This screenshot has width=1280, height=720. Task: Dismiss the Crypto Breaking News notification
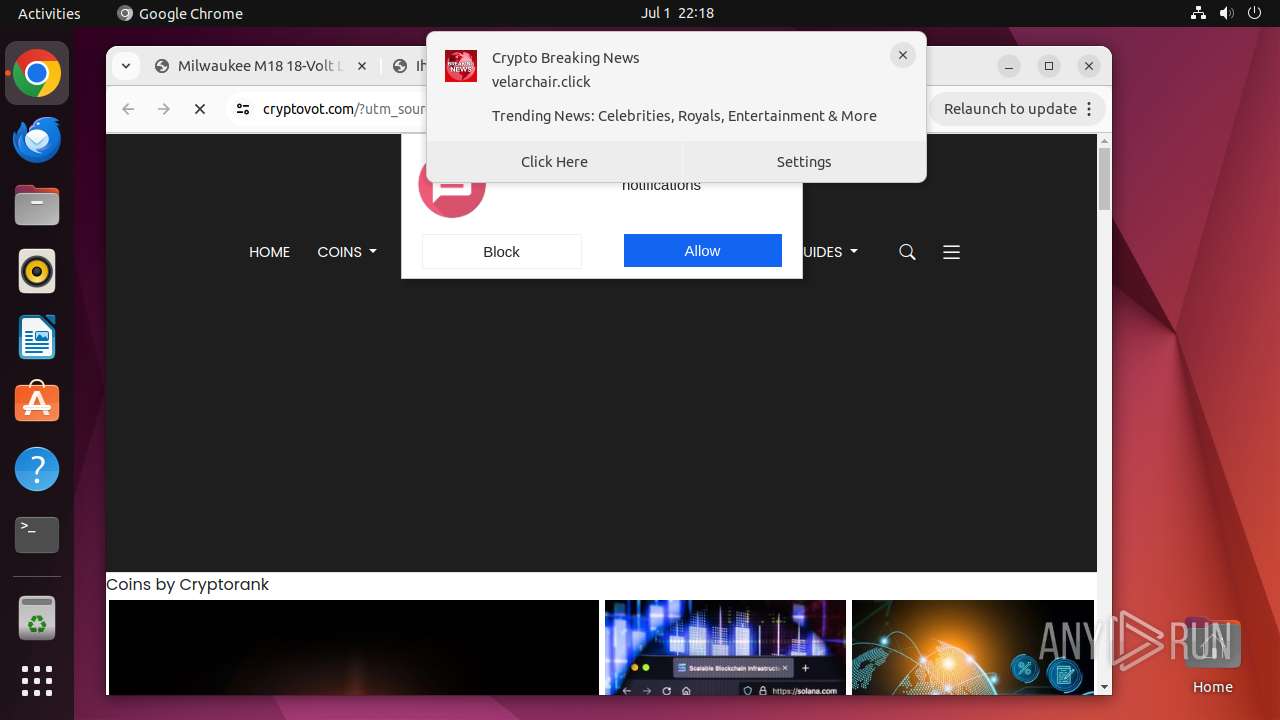(x=902, y=56)
